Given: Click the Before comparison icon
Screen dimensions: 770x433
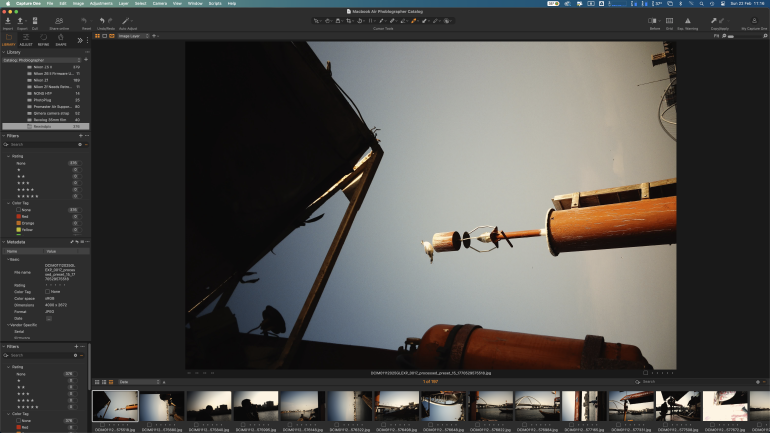Looking at the screenshot, I should pos(654,20).
